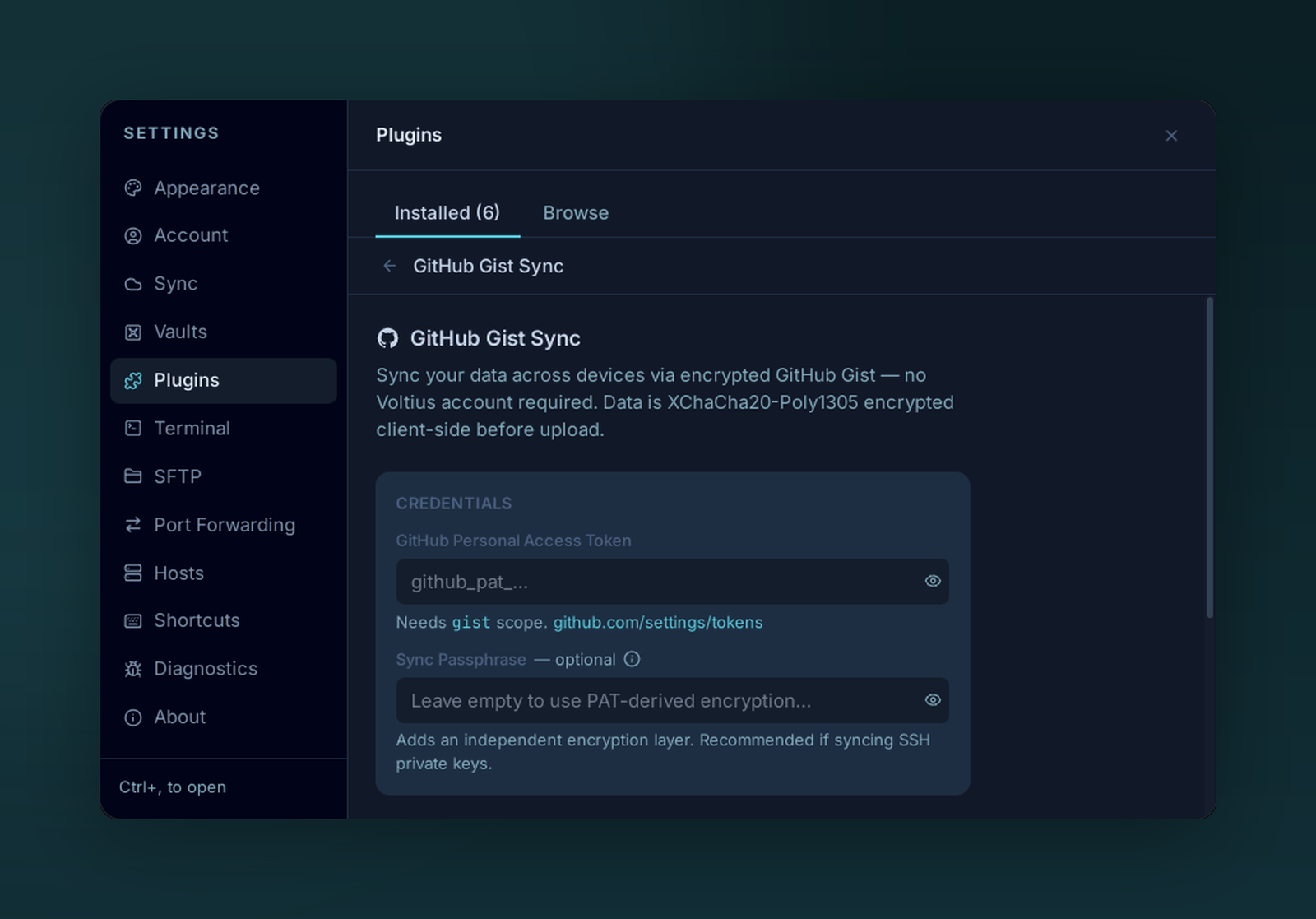The width and height of the screenshot is (1316, 919).
Task: Open Hosts settings section
Action: click(x=224, y=573)
